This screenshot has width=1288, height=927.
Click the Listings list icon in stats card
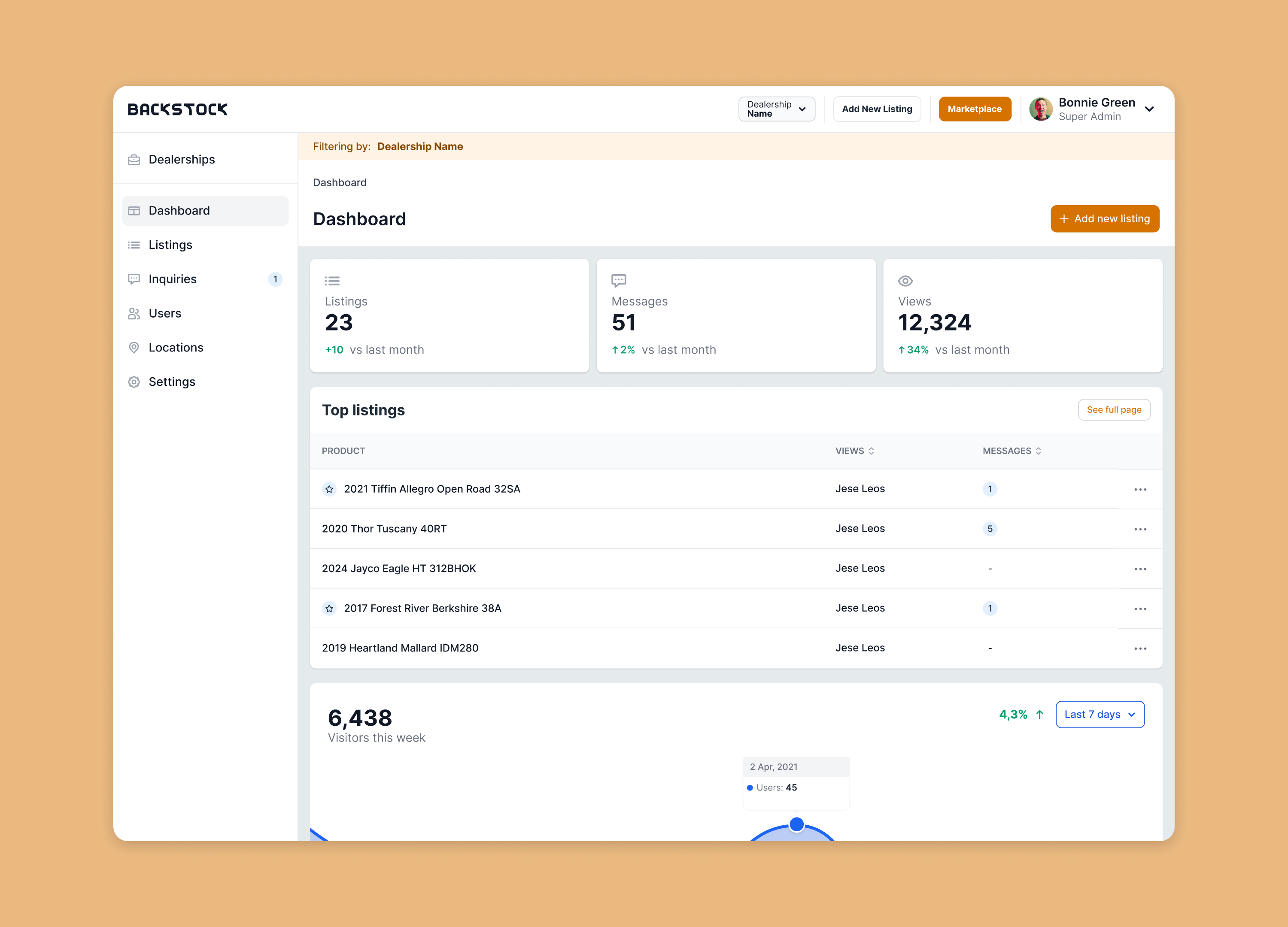pyautogui.click(x=332, y=281)
